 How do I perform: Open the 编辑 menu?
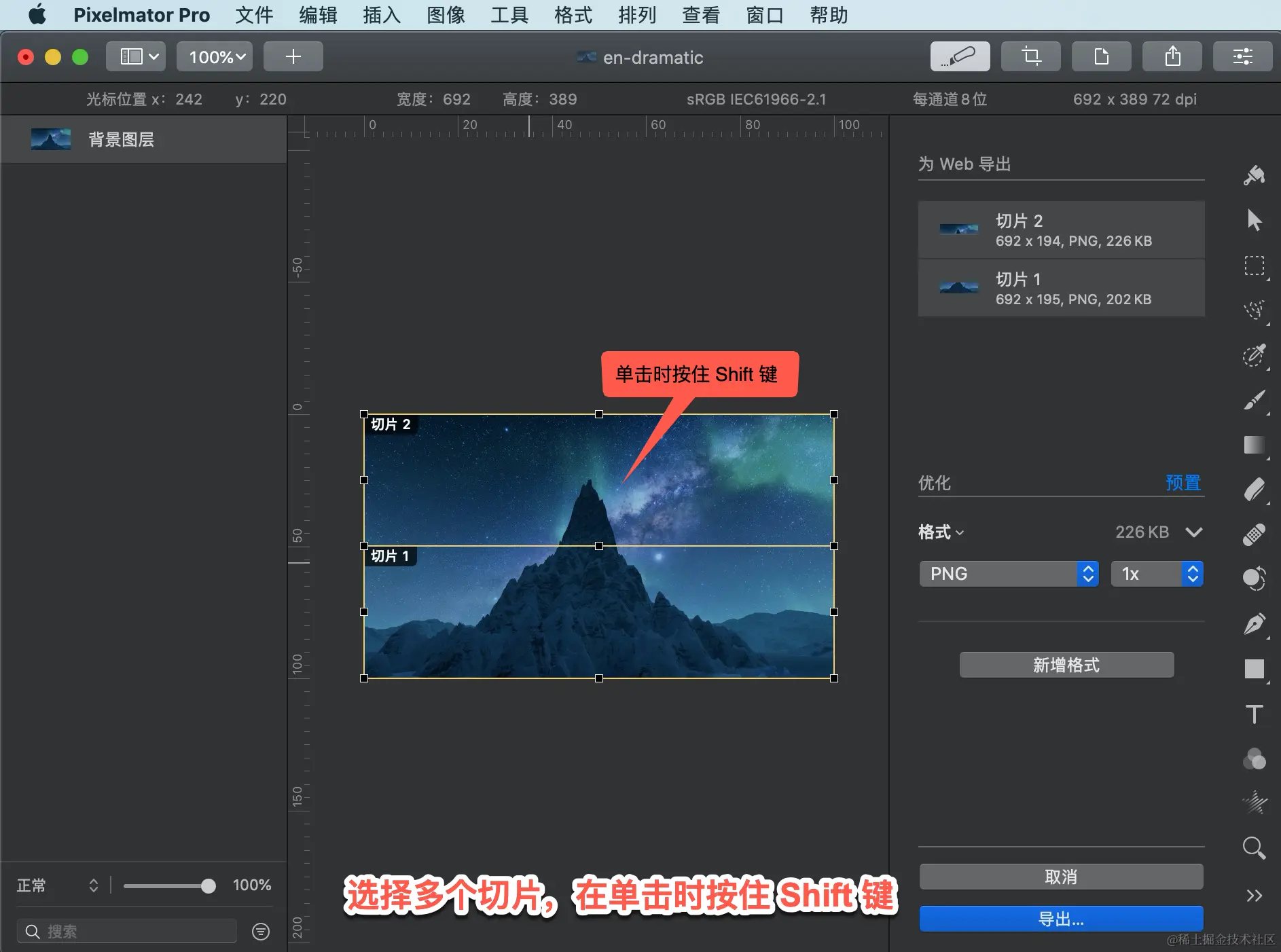(318, 15)
